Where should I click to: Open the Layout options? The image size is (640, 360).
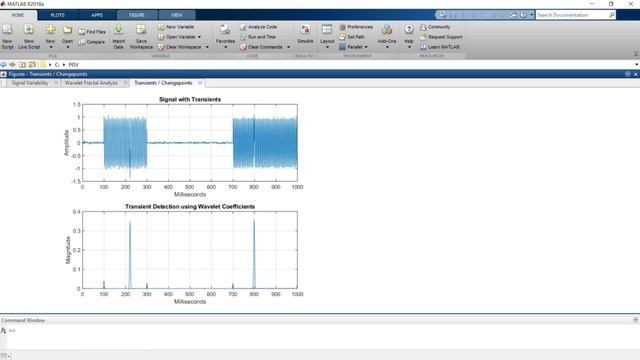point(327,36)
